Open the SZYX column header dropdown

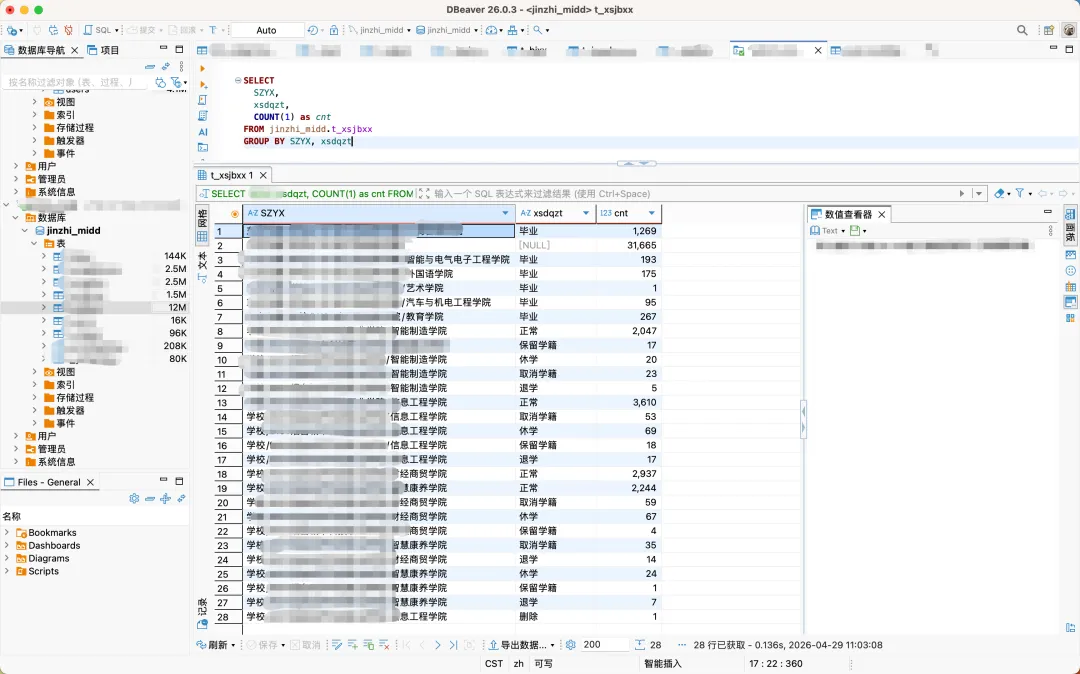click(x=506, y=213)
